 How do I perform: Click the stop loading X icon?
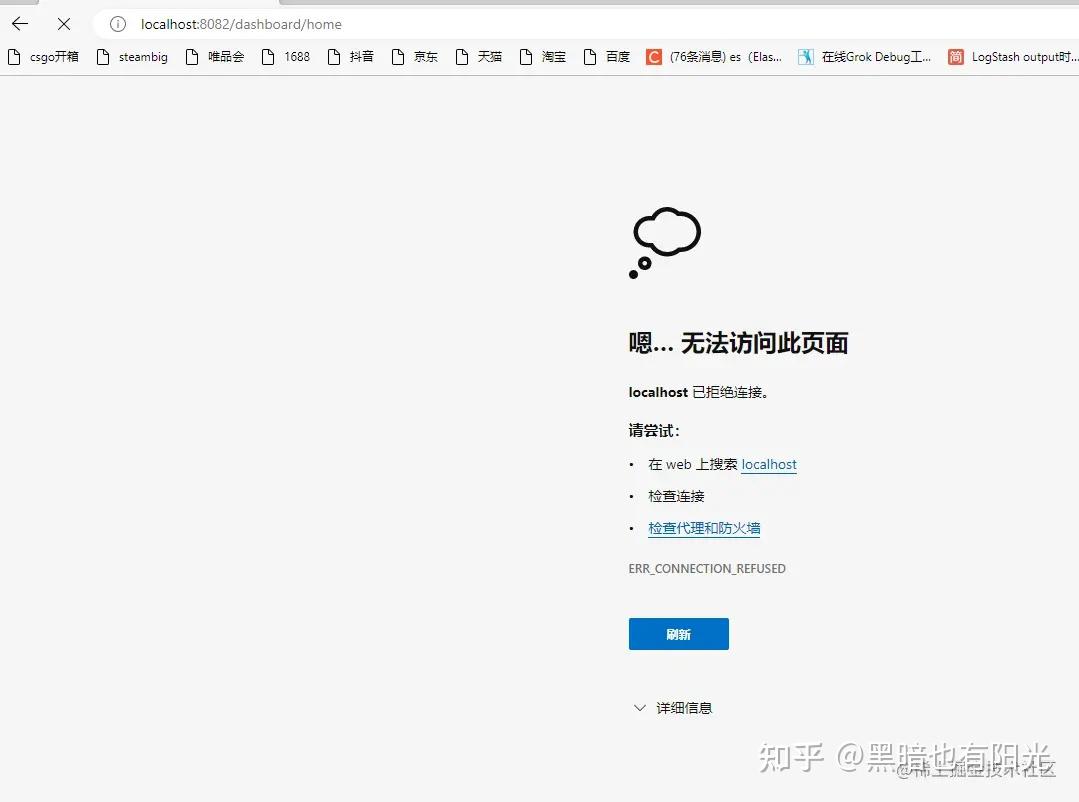(x=63, y=23)
